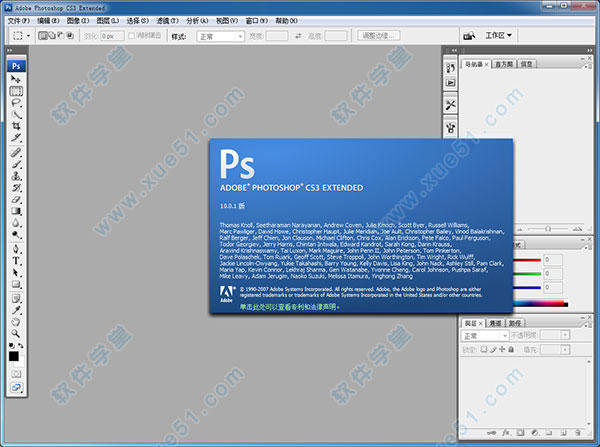Image resolution: width=600 pixels, height=447 pixels.
Task: Choose New selection mode in options bar
Action: (43, 36)
